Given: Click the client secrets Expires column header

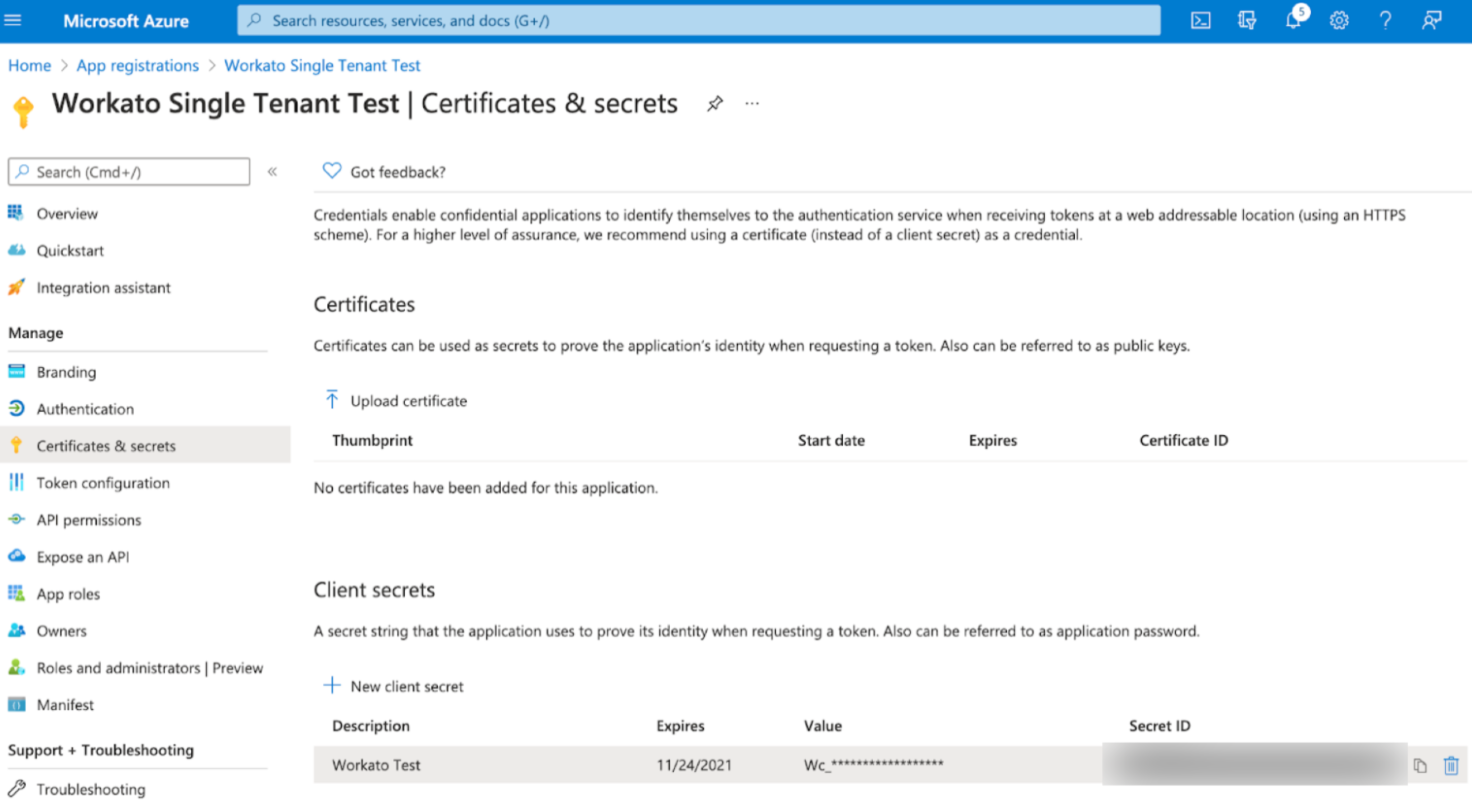Looking at the screenshot, I should (680, 726).
